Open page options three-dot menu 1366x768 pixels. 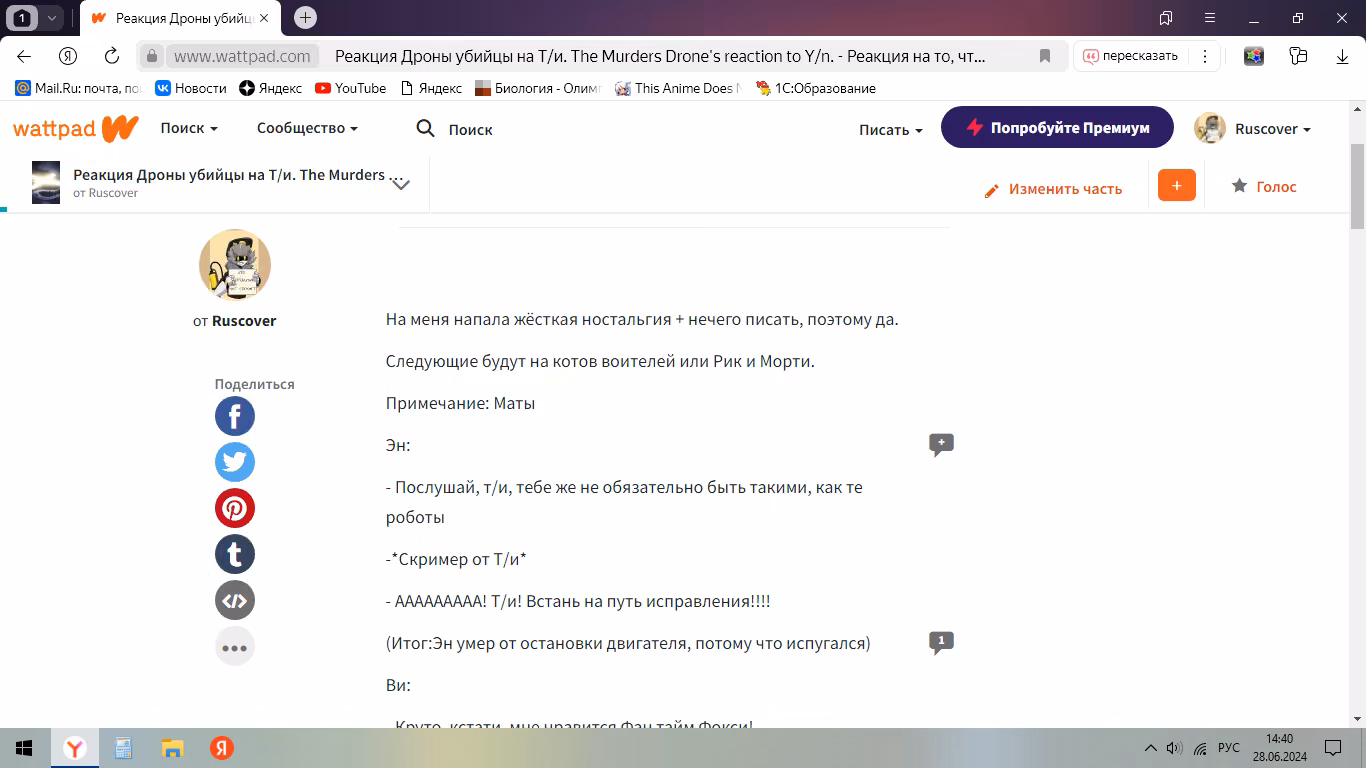pyautogui.click(x=1205, y=56)
